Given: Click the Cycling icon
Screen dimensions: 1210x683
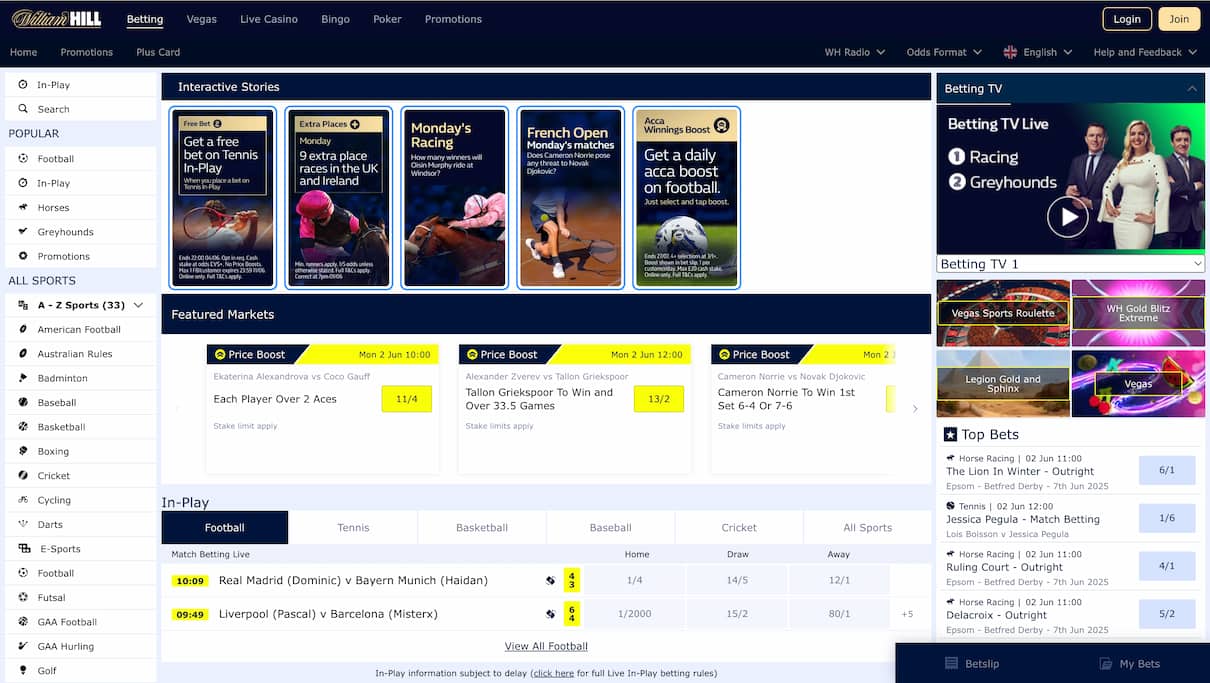Looking at the screenshot, I should point(23,500).
